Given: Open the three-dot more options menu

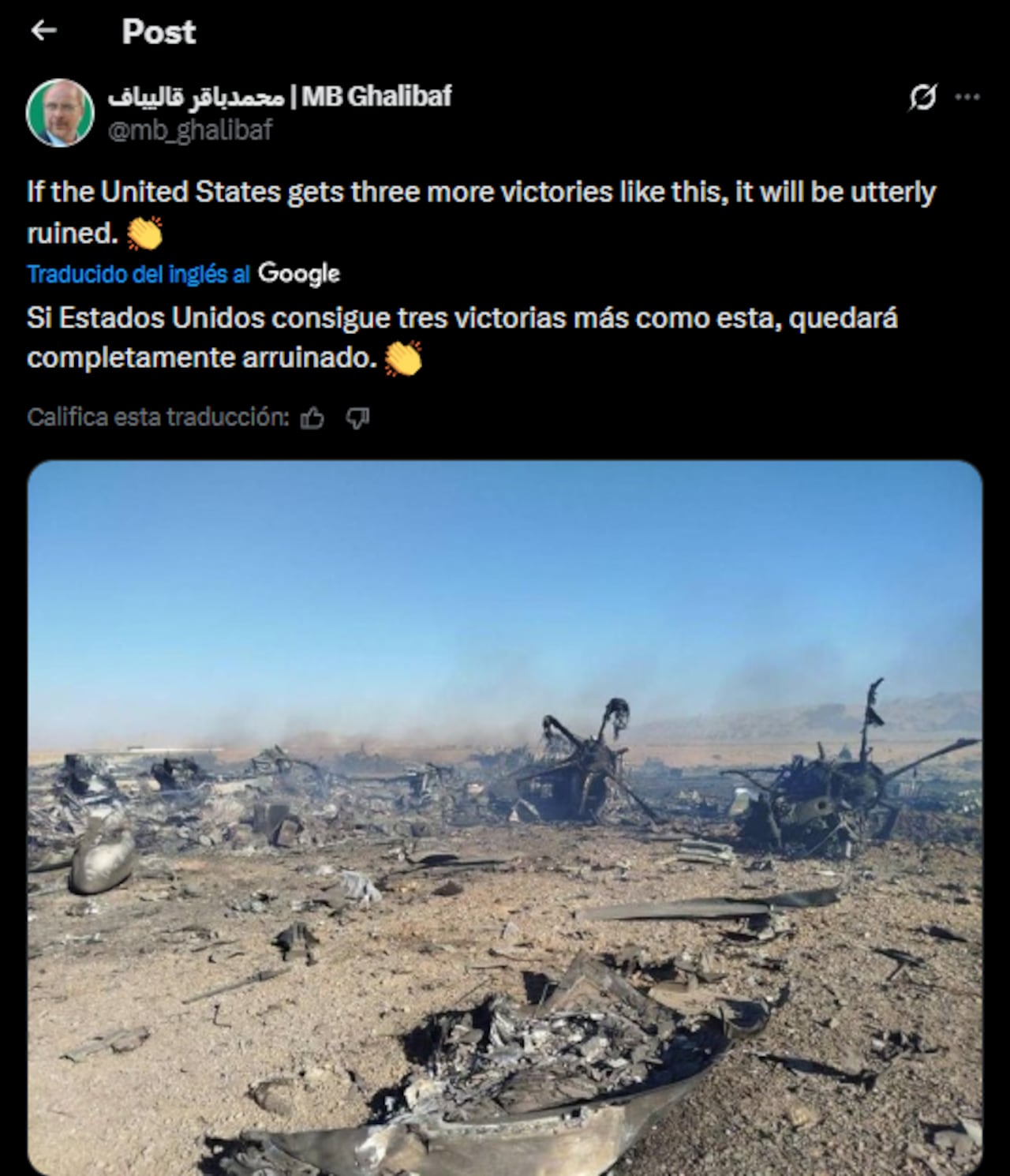Looking at the screenshot, I should pos(967,97).
